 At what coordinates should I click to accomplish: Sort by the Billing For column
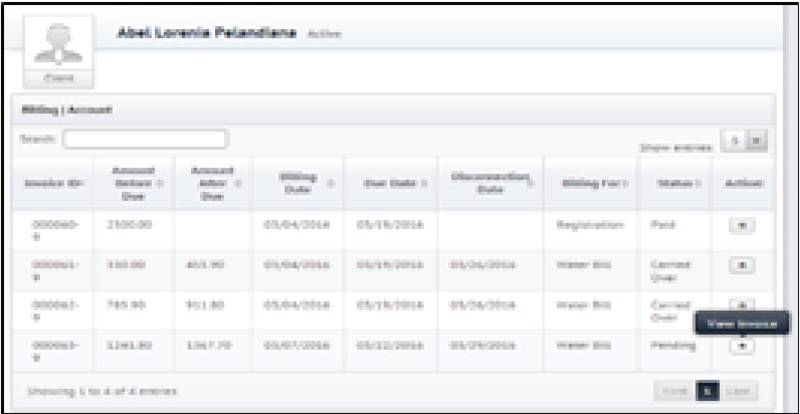pyautogui.click(x=591, y=184)
